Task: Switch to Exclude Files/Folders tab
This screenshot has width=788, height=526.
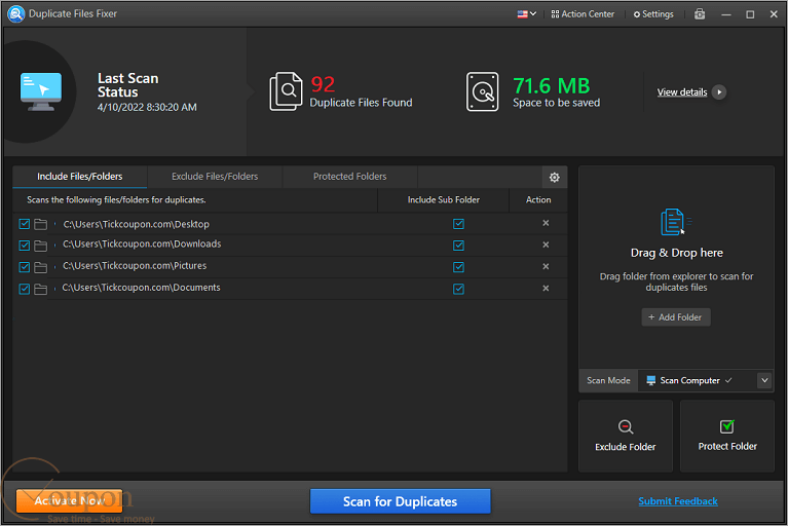Action: point(215,177)
